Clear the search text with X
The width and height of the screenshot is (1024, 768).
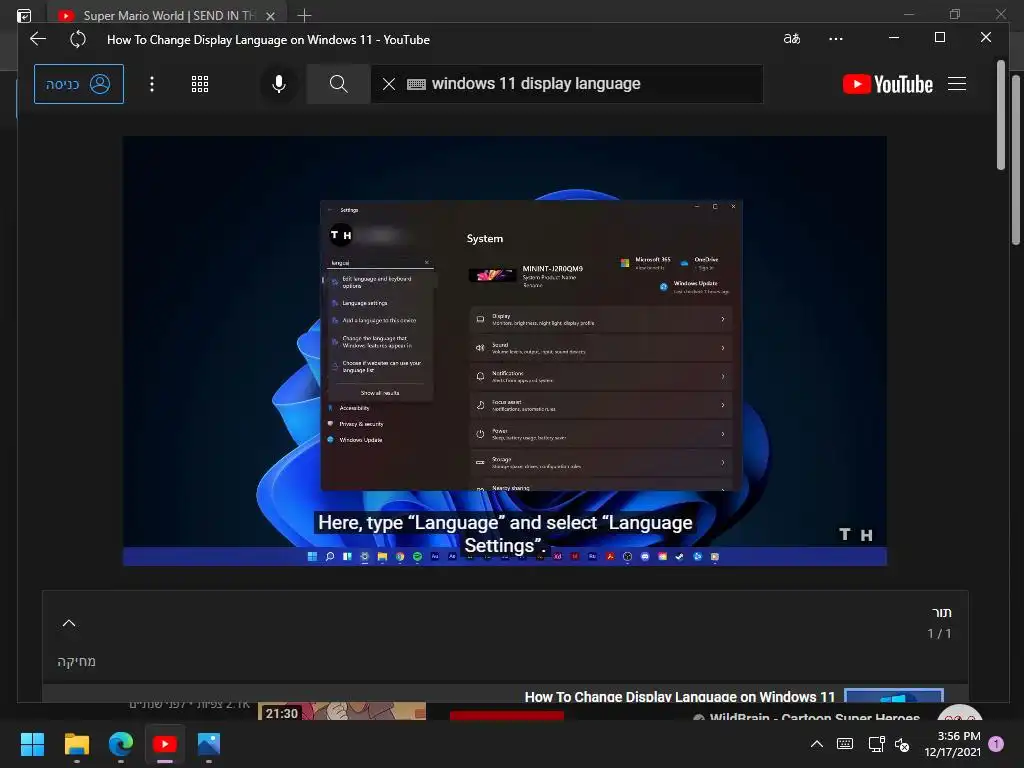coord(389,84)
